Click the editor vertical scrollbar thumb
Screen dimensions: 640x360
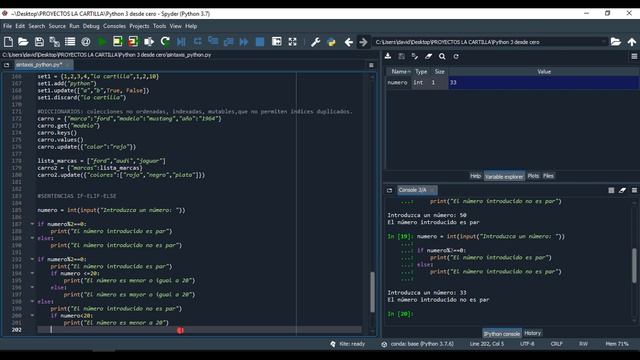tap(372, 292)
